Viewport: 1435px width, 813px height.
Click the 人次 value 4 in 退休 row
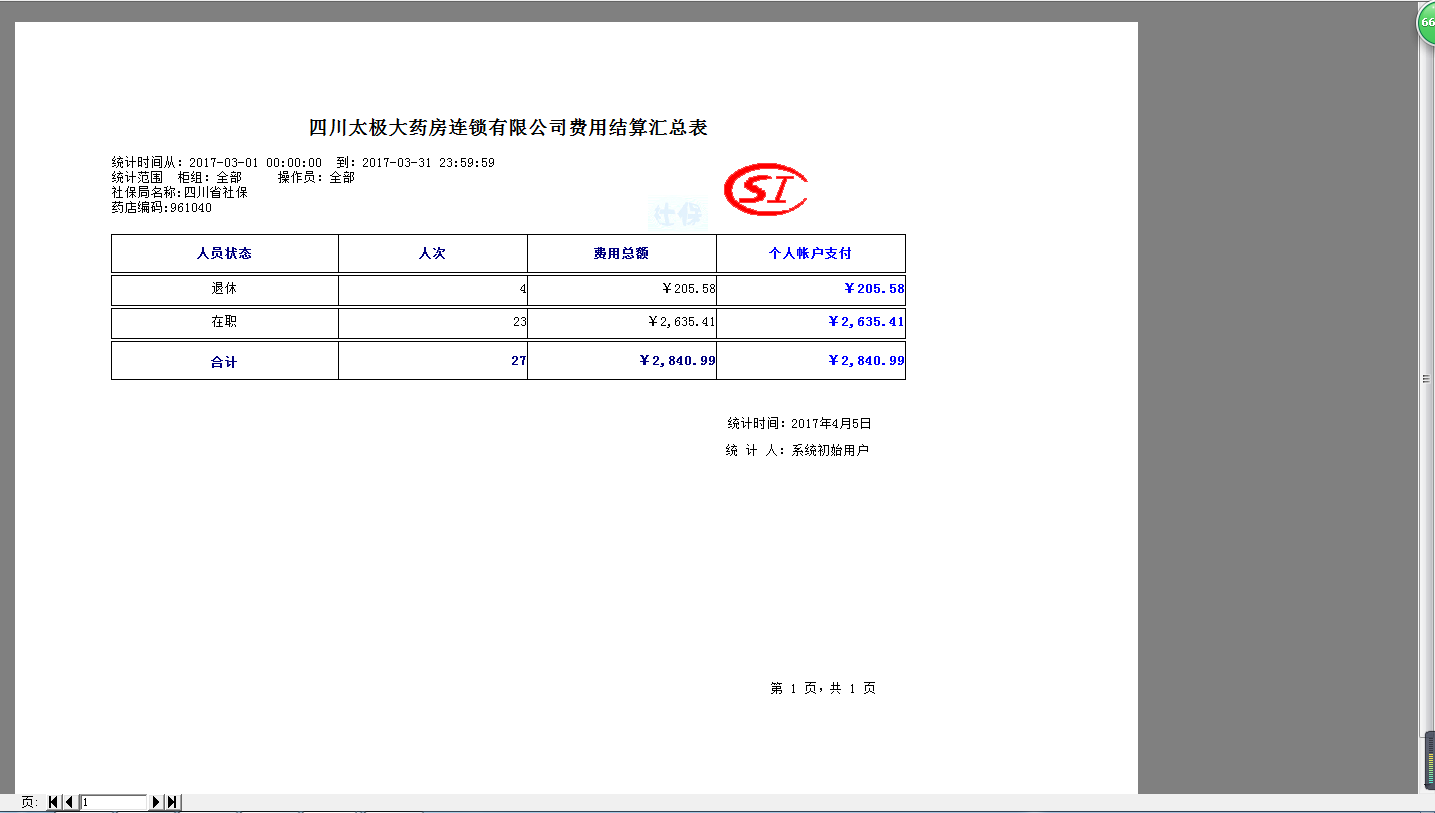click(x=523, y=289)
